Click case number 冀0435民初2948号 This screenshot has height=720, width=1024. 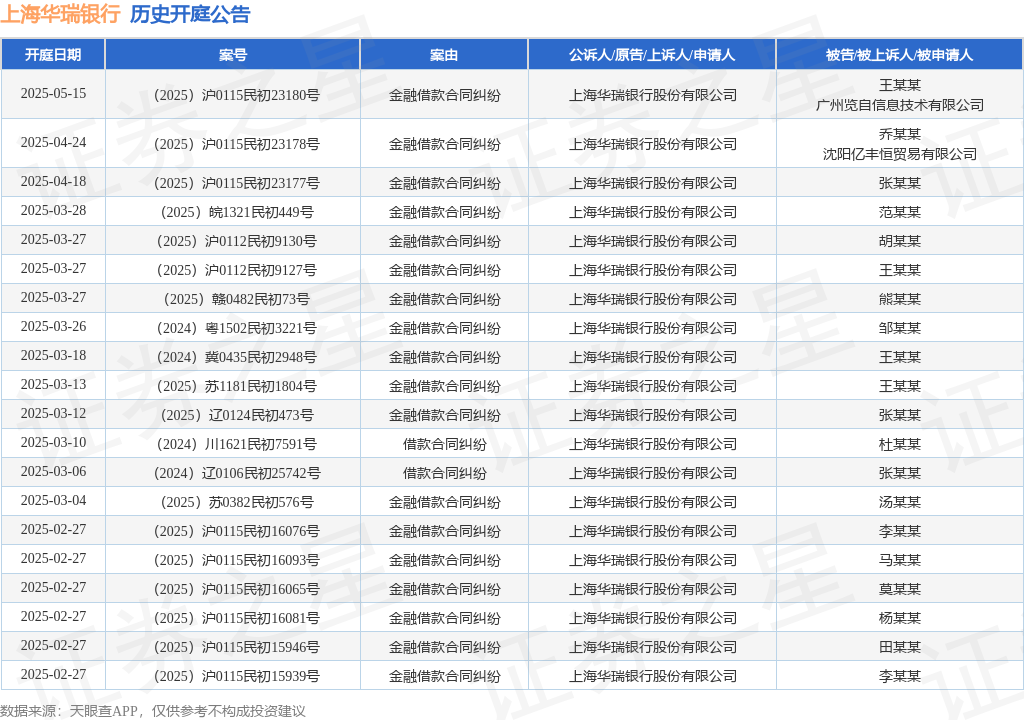click(x=236, y=357)
